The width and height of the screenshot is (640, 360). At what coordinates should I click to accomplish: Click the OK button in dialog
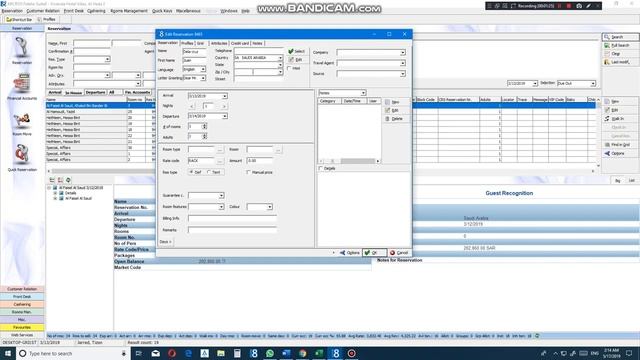tap(374, 253)
